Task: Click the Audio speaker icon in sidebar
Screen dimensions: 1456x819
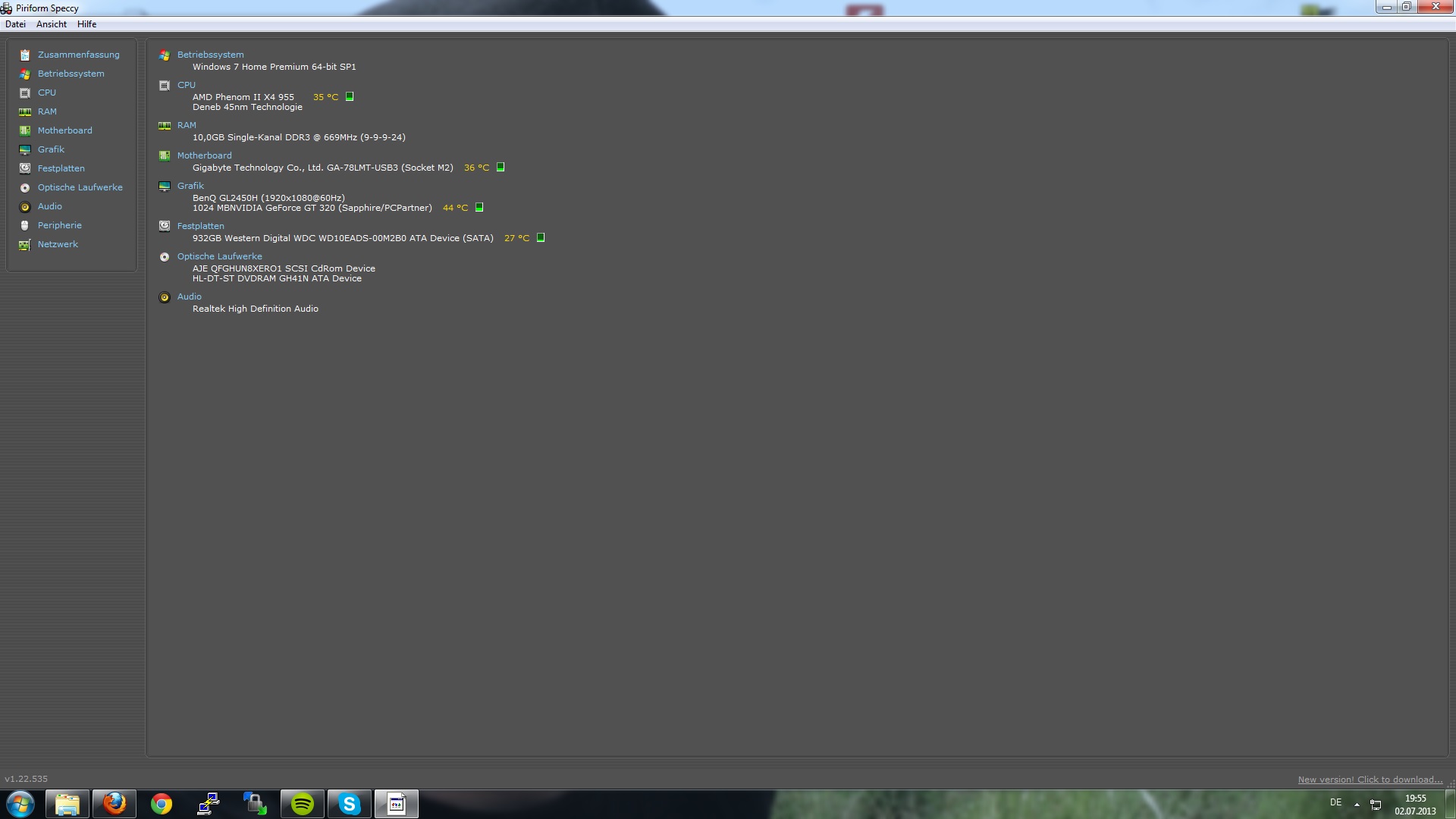Action: pos(25,206)
